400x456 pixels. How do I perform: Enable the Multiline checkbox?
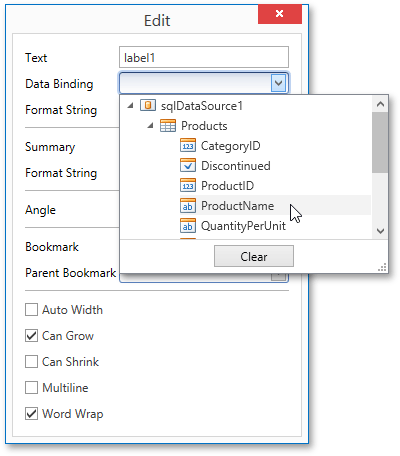click(31, 388)
